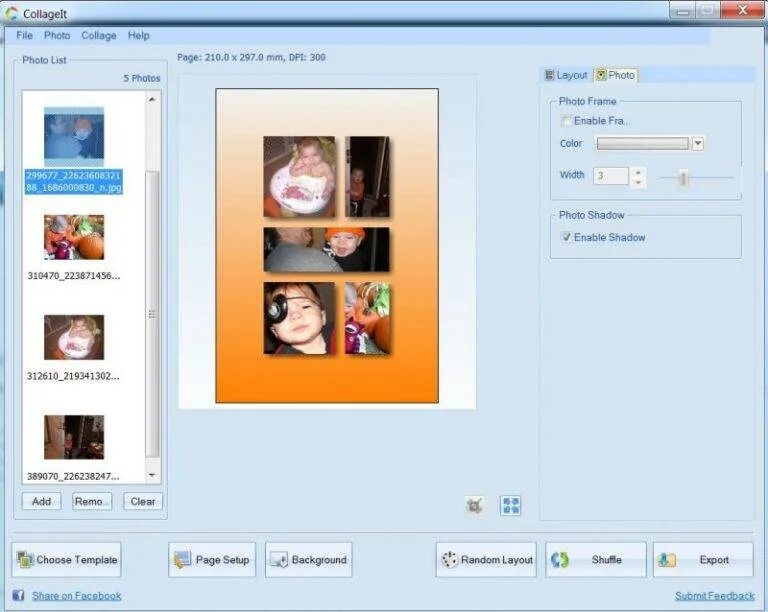Viewport: 768px width, 612px height.
Task: Click the fit-to-window icon below canvas
Action: coord(510,505)
